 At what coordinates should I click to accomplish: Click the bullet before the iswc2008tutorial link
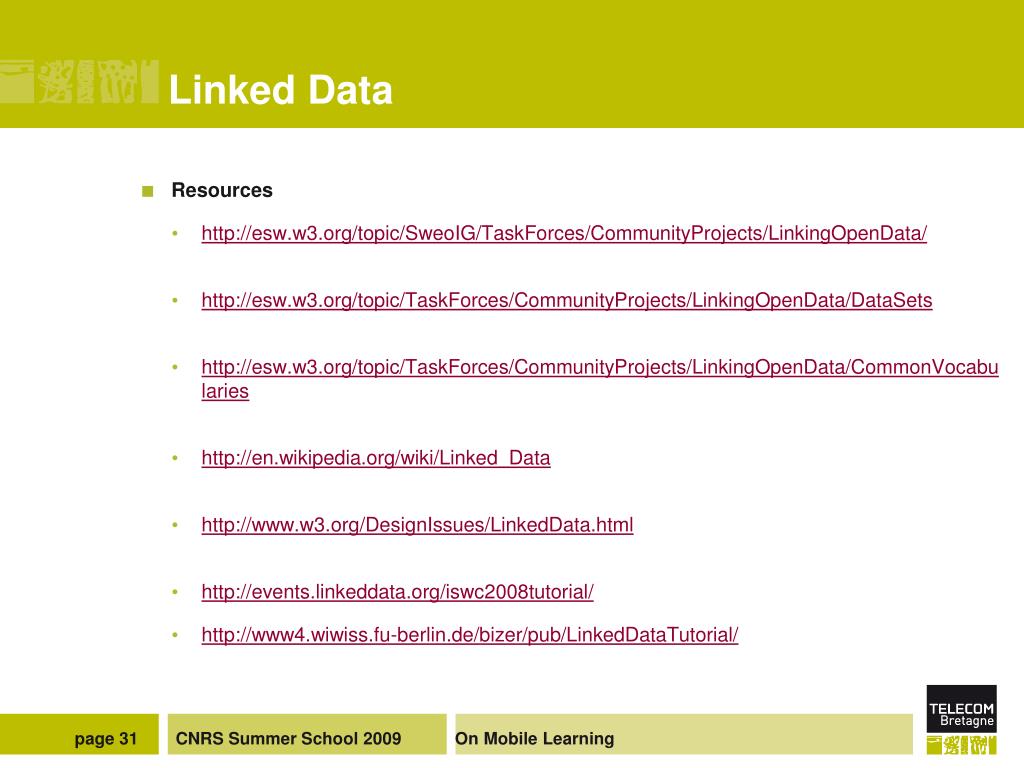click(175, 593)
